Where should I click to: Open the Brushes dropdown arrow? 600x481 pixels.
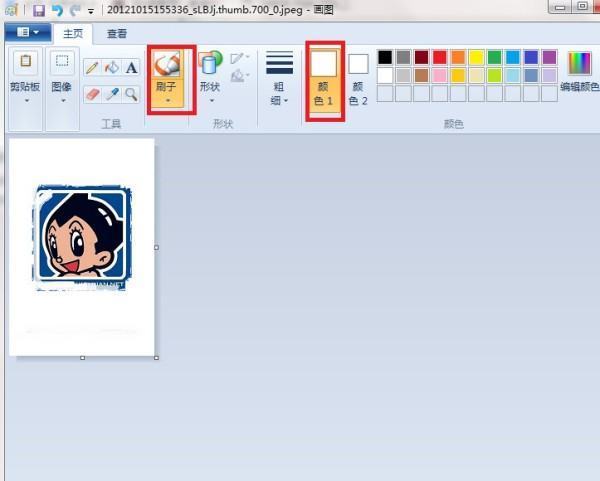tap(168, 101)
